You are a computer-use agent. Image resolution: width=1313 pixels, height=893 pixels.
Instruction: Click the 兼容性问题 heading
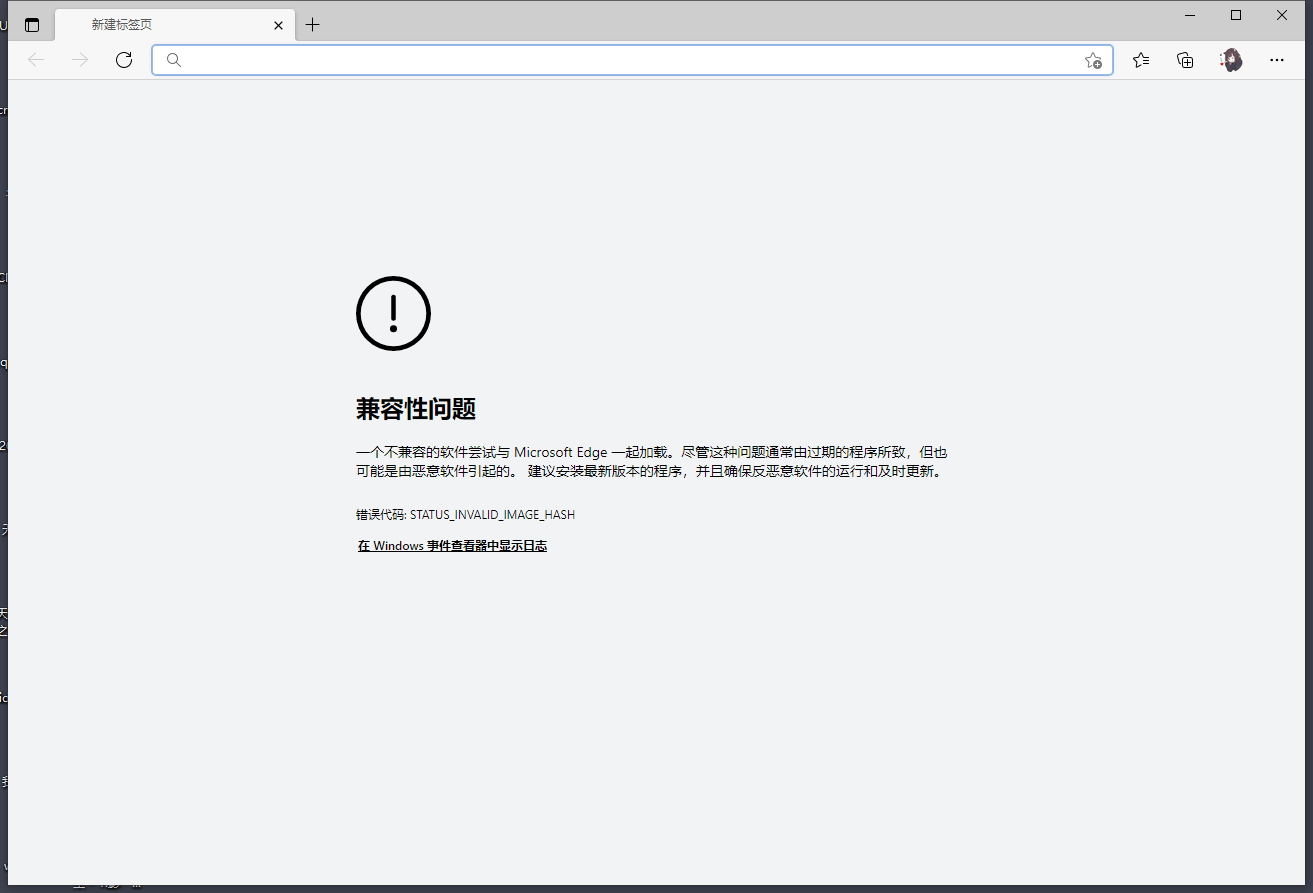coord(416,409)
